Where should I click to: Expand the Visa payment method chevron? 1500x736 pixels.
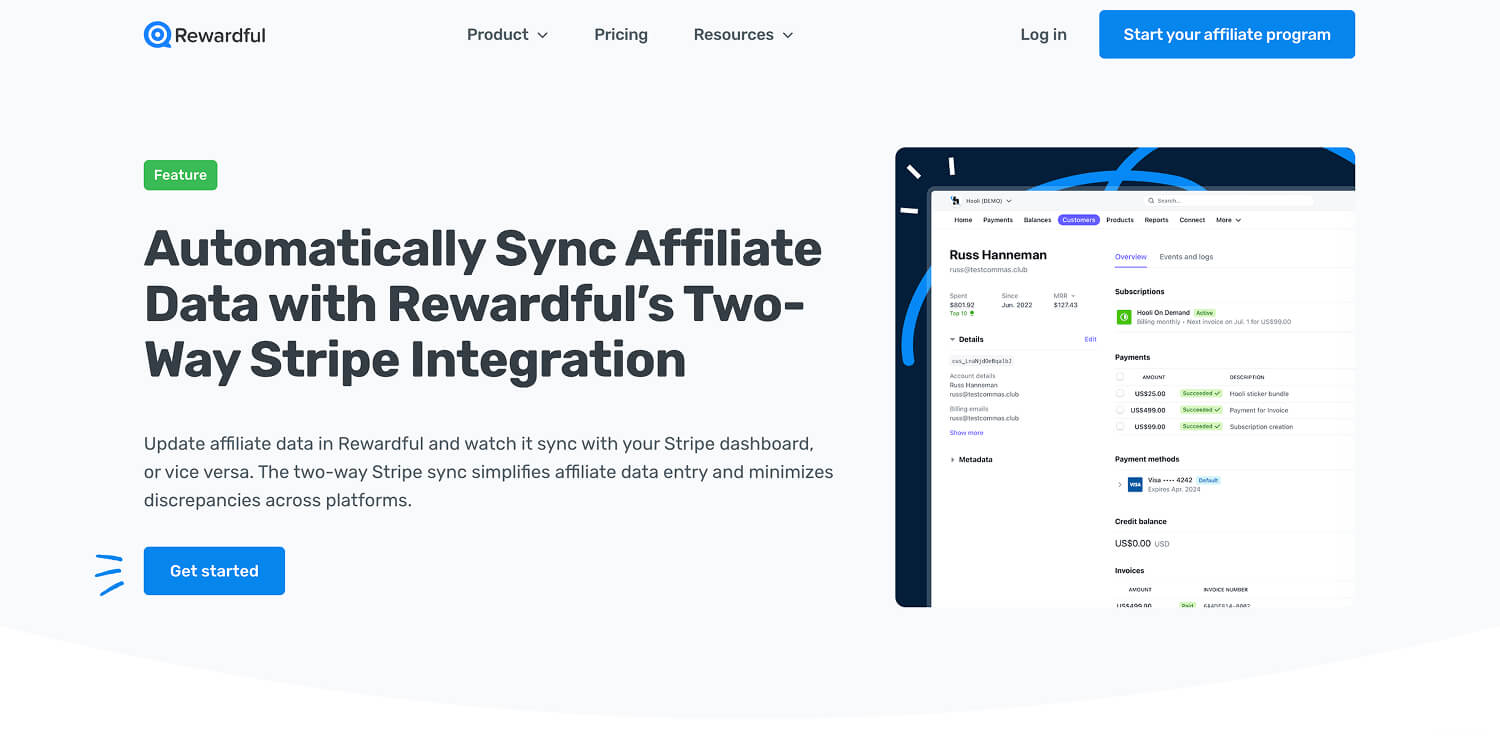tap(1119, 485)
